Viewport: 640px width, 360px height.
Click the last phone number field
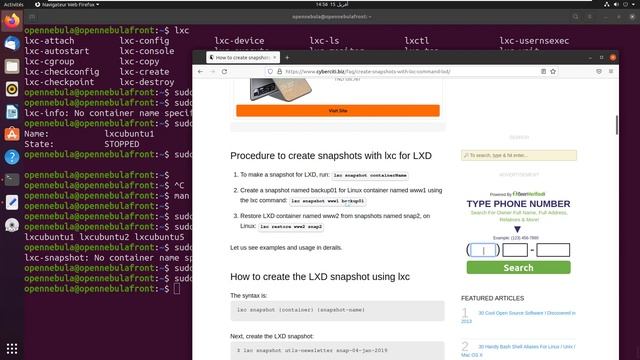pos(553,250)
